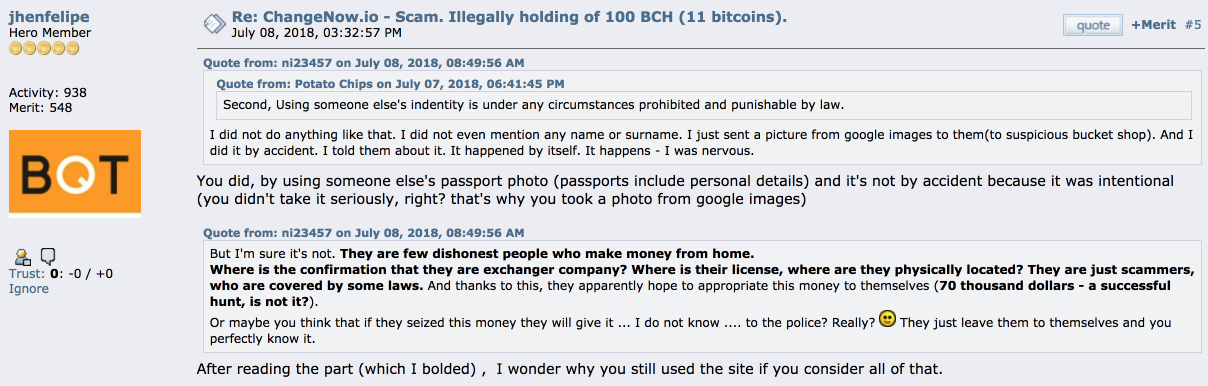Click the Merit: 548 text

coord(40,107)
